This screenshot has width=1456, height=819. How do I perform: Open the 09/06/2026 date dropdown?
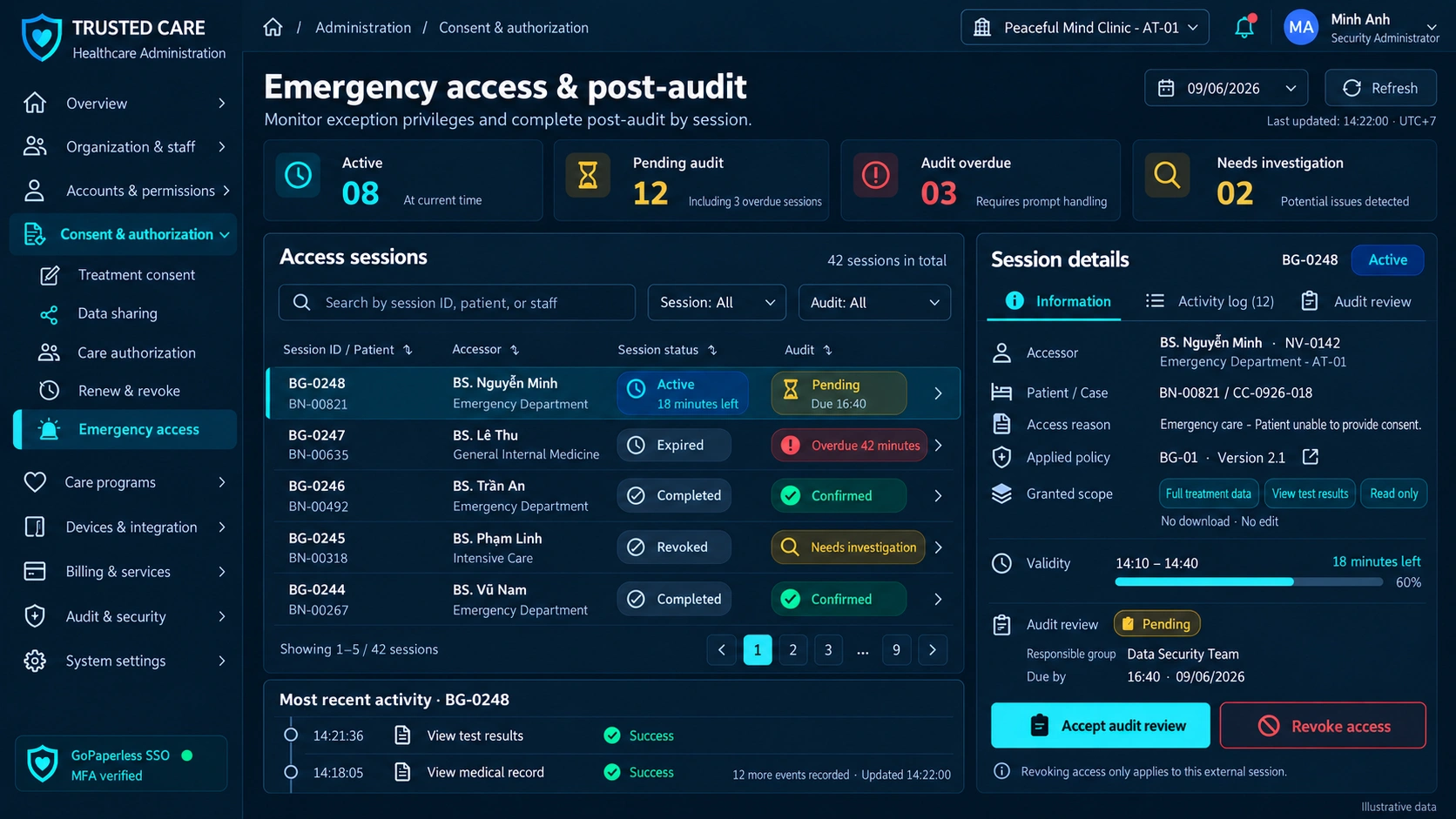1226,88
